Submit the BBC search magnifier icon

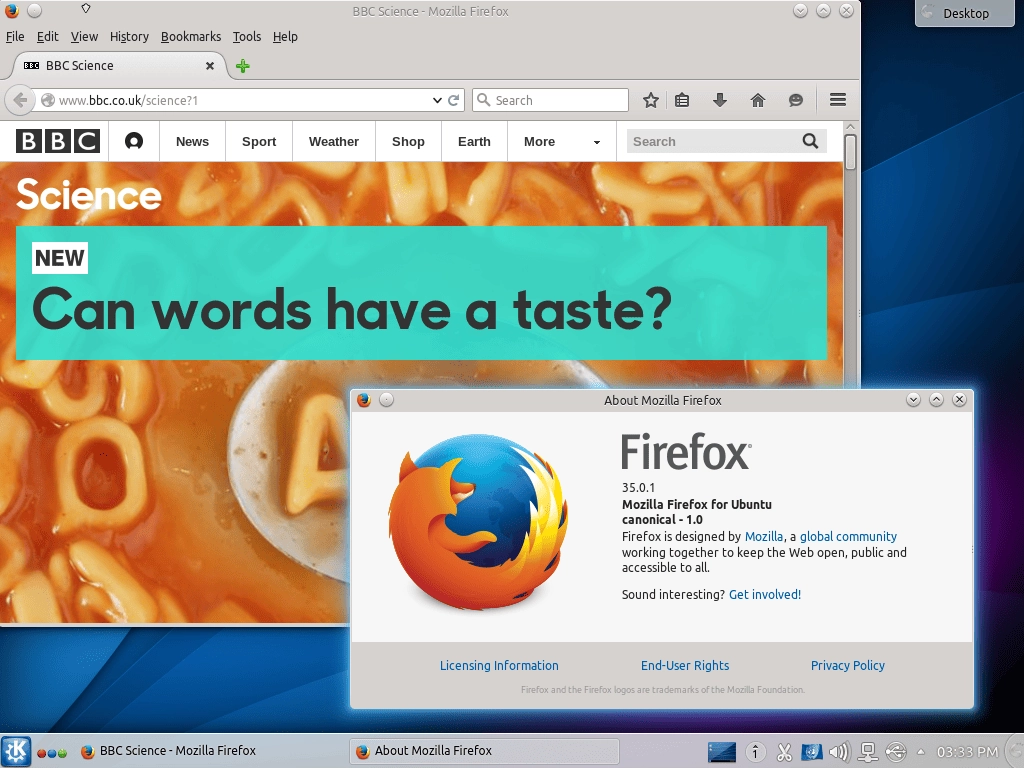810,141
